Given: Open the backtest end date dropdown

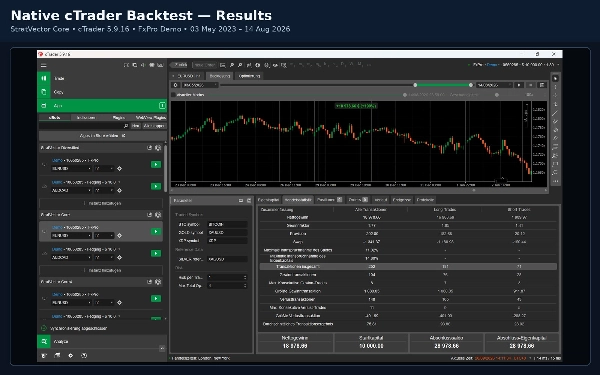Looking at the screenshot, I should [x=493, y=85].
